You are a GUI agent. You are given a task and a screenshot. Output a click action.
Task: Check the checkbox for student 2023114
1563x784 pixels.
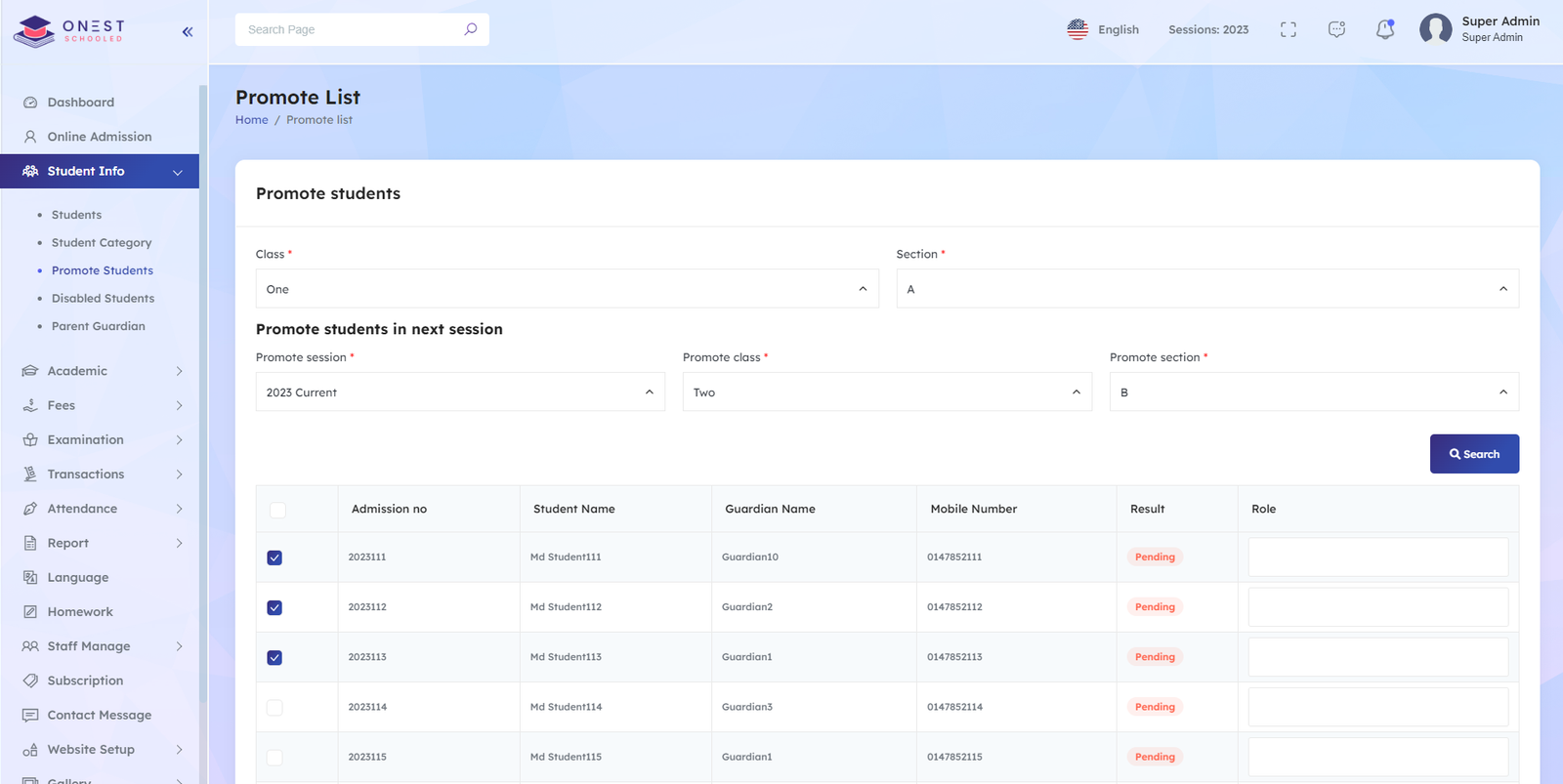[x=275, y=707]
